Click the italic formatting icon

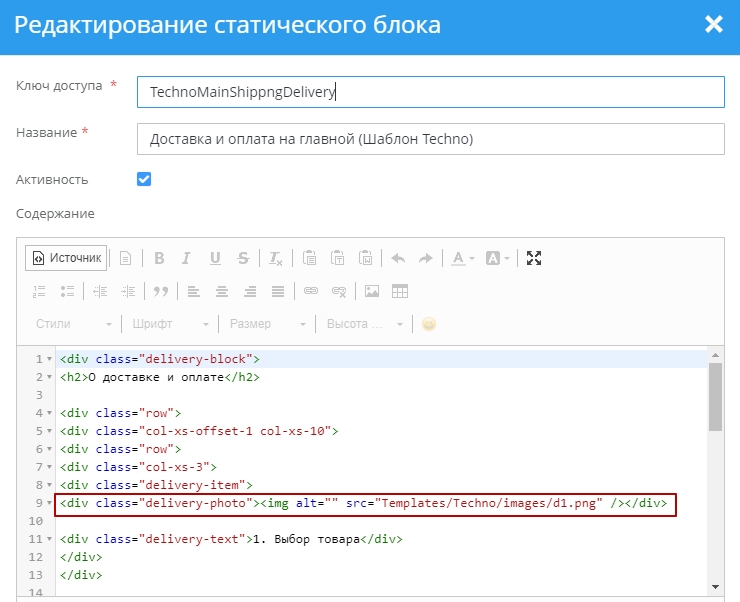[186, 258]
